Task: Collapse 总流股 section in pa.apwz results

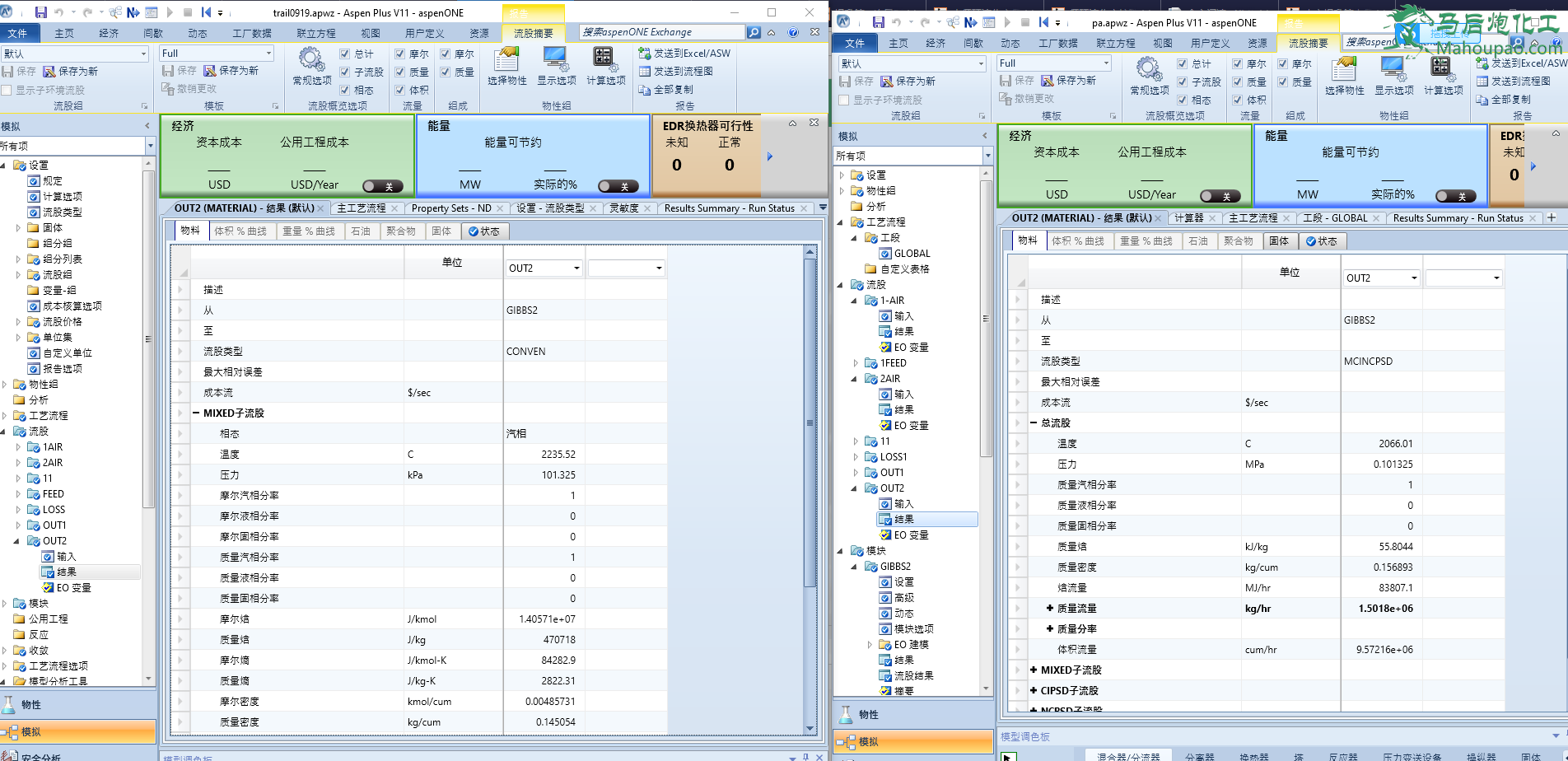Action: (x=1034, y=423)
